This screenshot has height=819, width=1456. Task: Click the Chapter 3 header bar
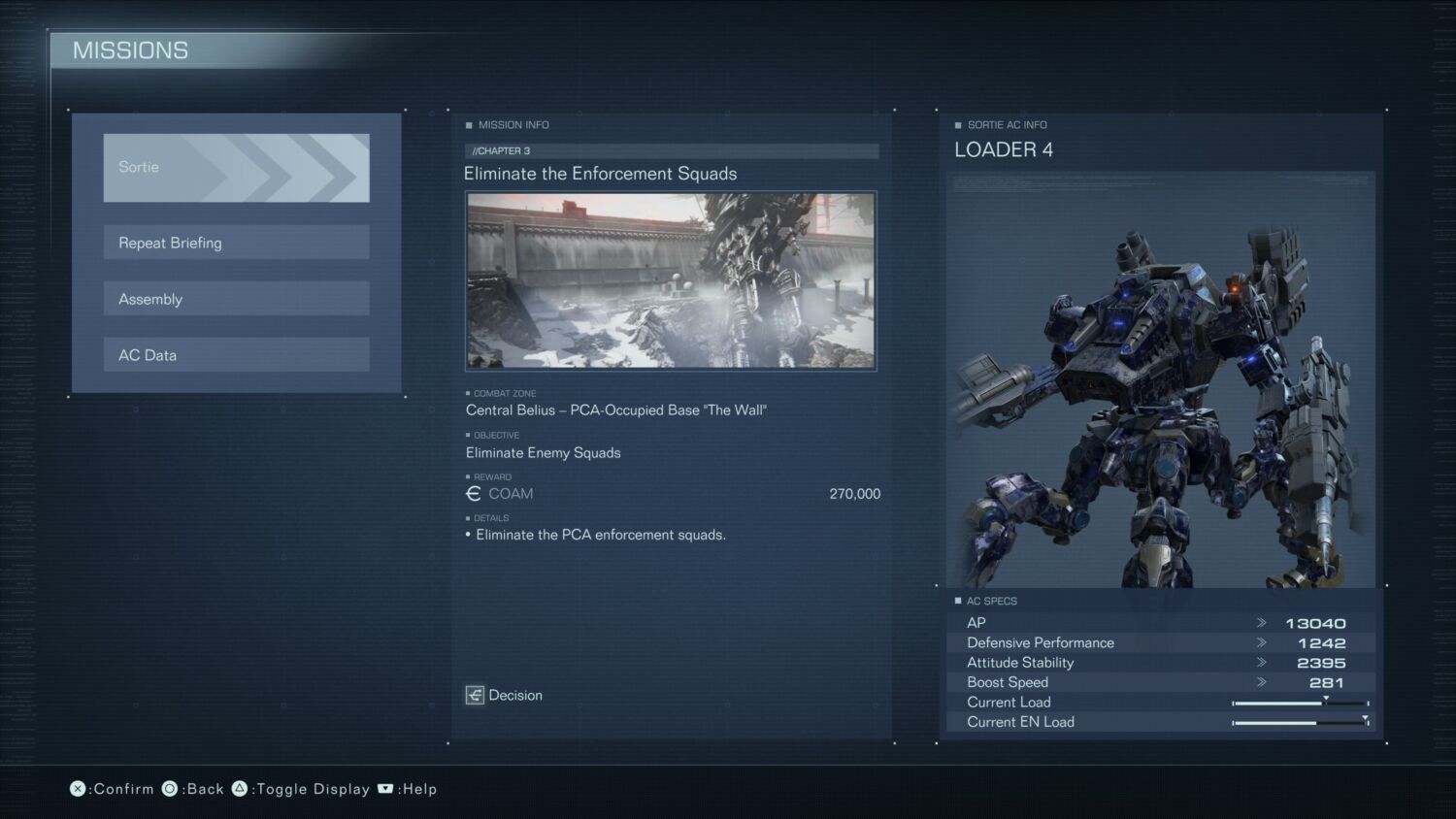point(671,151)
